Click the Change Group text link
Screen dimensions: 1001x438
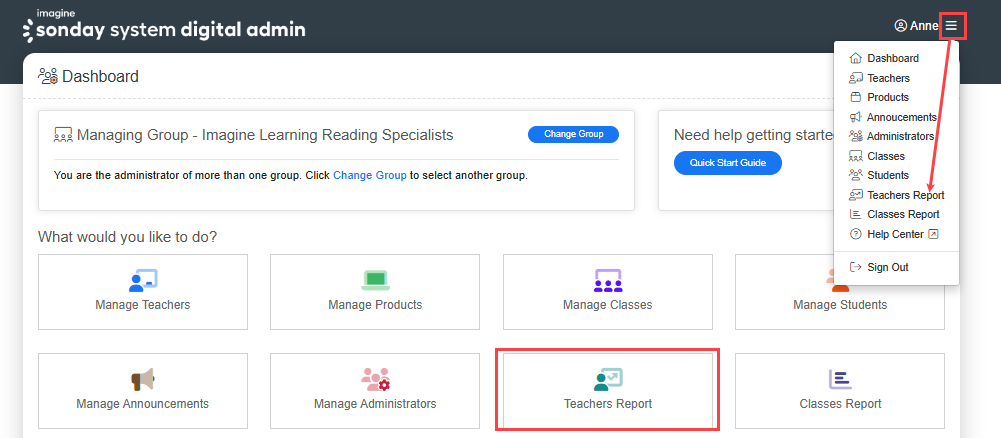coord(370,175)
